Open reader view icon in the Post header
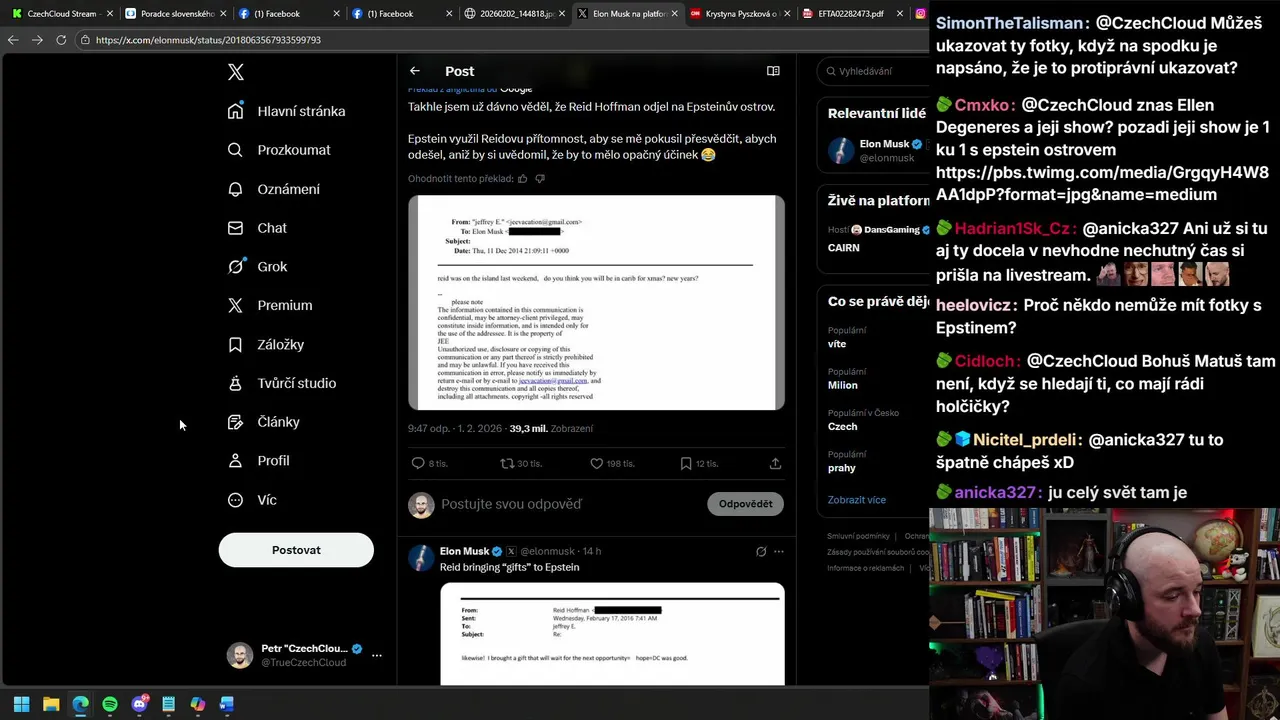Viewport: 1280px width, 720px height. 773,71
